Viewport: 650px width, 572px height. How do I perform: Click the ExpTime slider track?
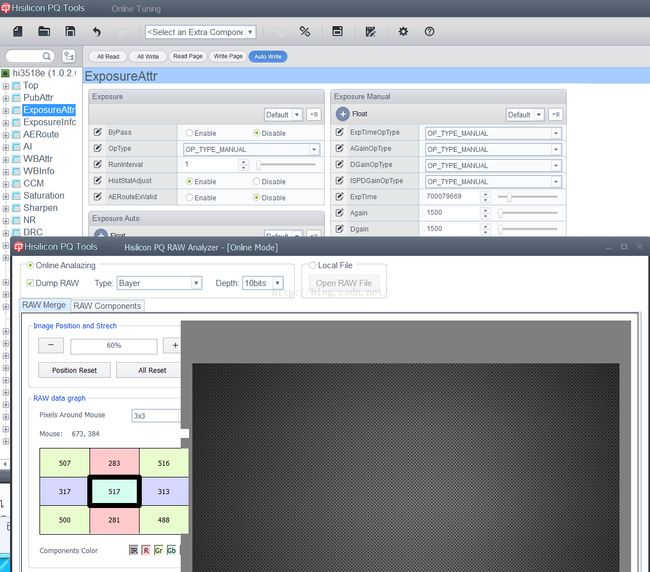[528, 196]
